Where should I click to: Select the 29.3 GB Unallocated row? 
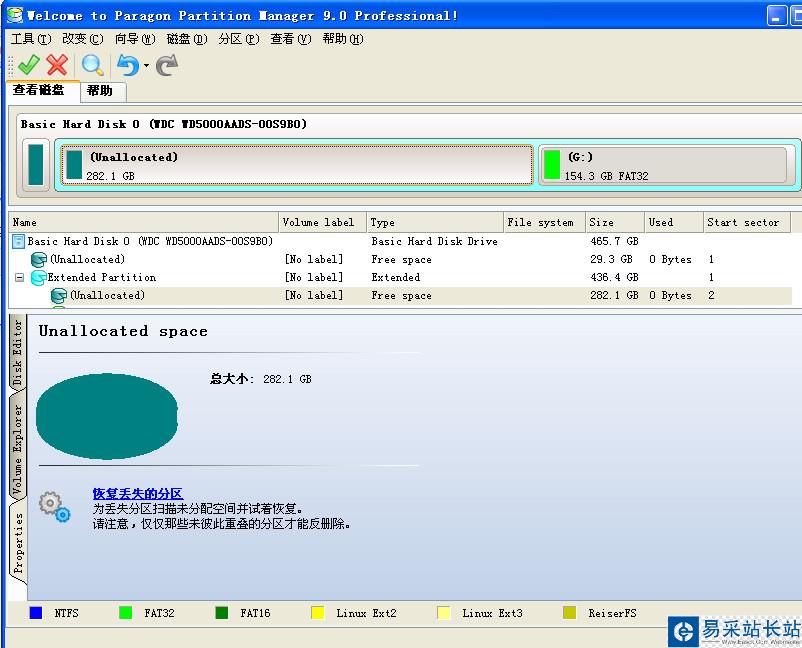(400, 259)
